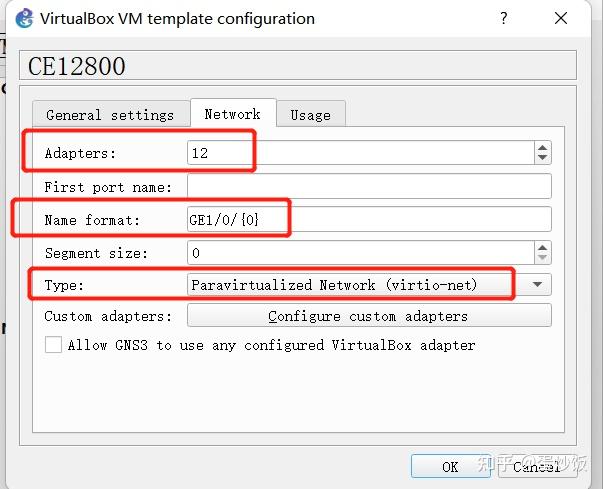The height and width of the screenshot is (489, 603).
Task: Open the Usage tab
Action: [310, 115]
